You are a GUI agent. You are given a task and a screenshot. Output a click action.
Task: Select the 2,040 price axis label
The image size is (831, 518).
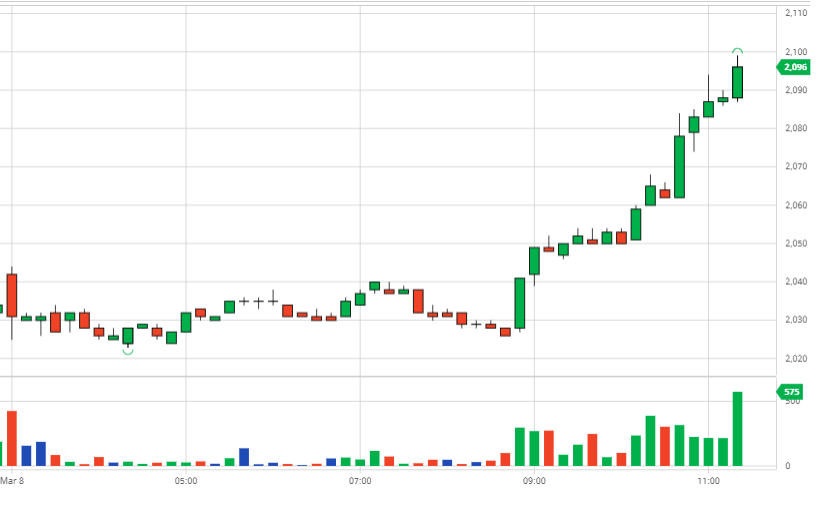(796, 282)
